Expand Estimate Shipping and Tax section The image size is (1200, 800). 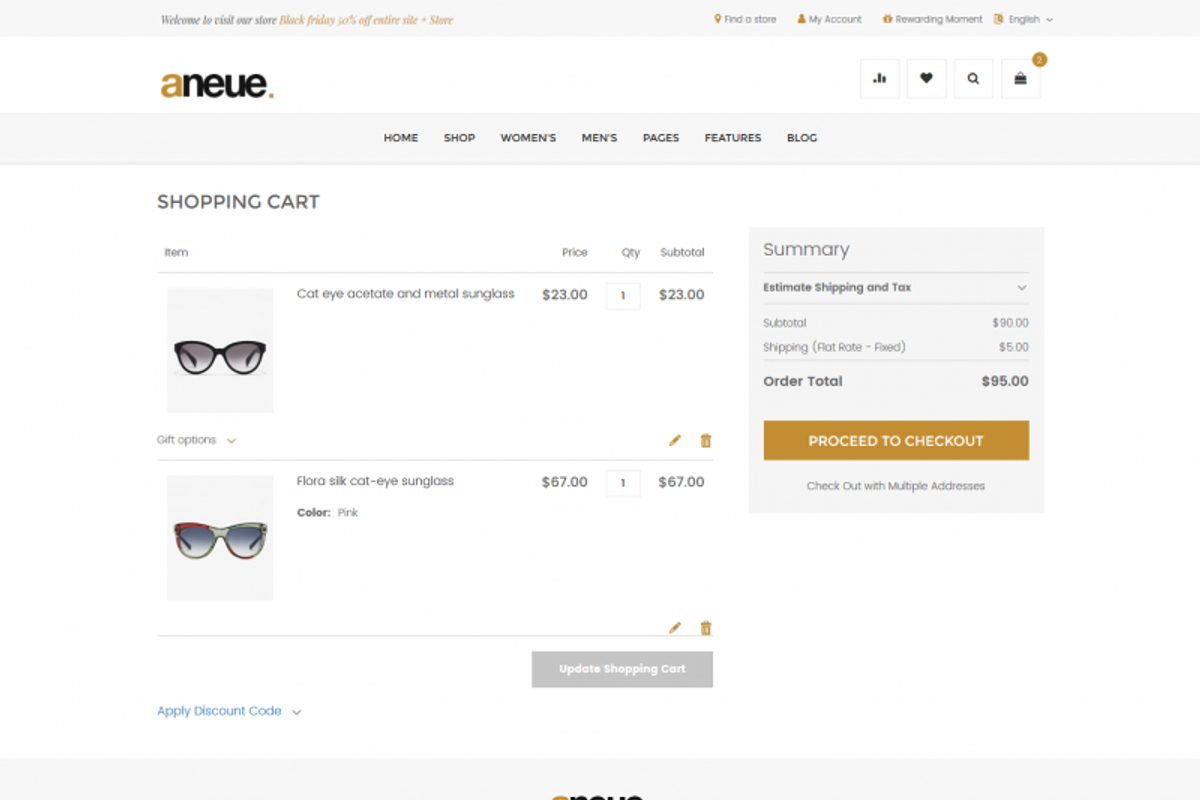(x=895, y=288)
